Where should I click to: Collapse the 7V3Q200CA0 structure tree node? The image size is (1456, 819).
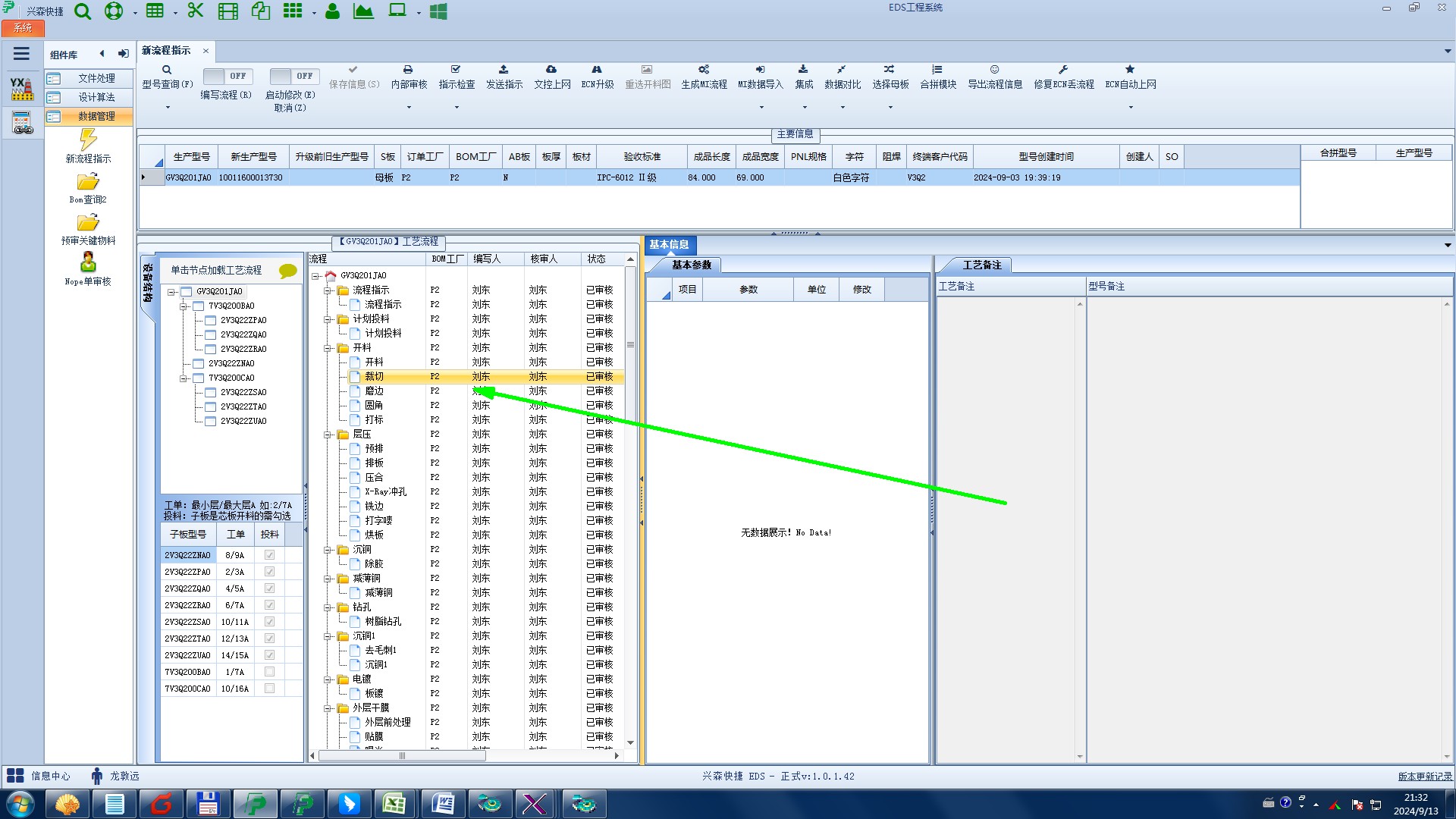pyautogui.click(x=184, y=378)
